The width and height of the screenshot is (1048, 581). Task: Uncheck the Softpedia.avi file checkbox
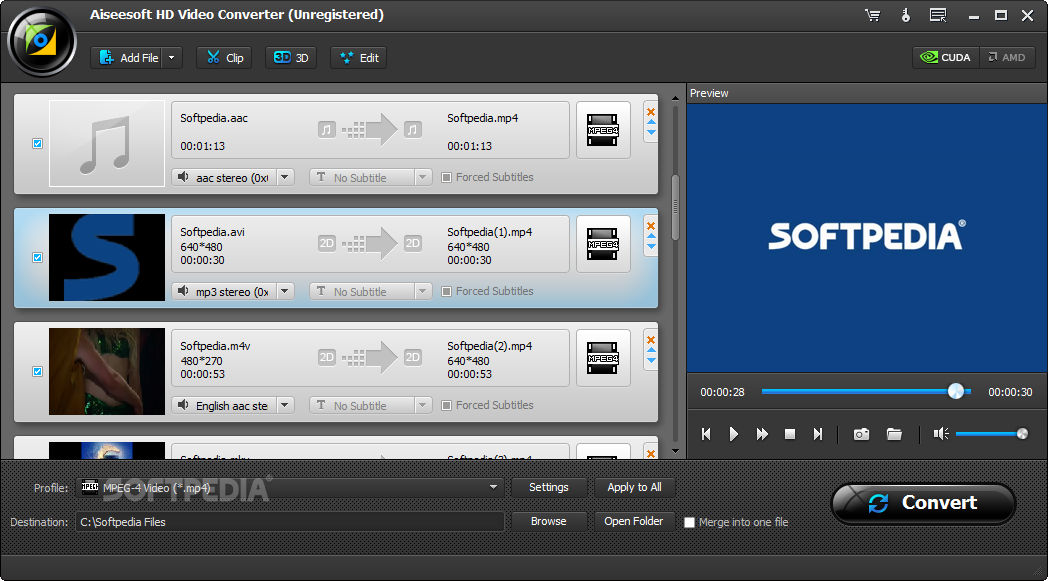[37, 257]
